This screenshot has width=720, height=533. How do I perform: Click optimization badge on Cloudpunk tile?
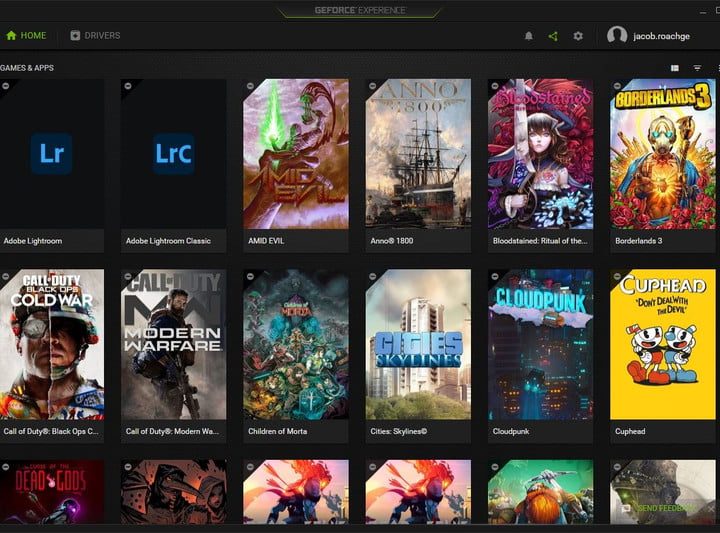pos(495,276)
